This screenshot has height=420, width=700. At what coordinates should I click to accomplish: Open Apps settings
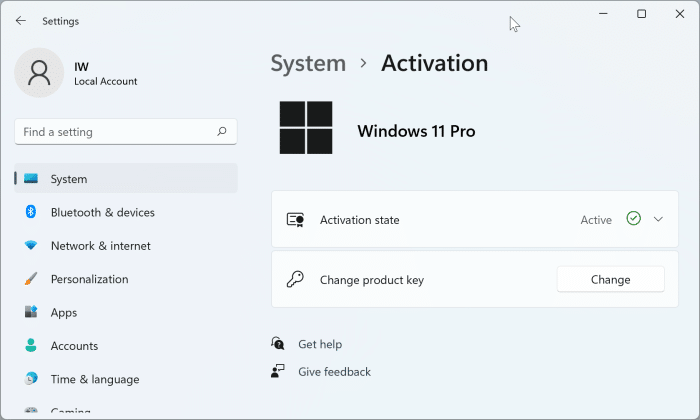[126, 312]
